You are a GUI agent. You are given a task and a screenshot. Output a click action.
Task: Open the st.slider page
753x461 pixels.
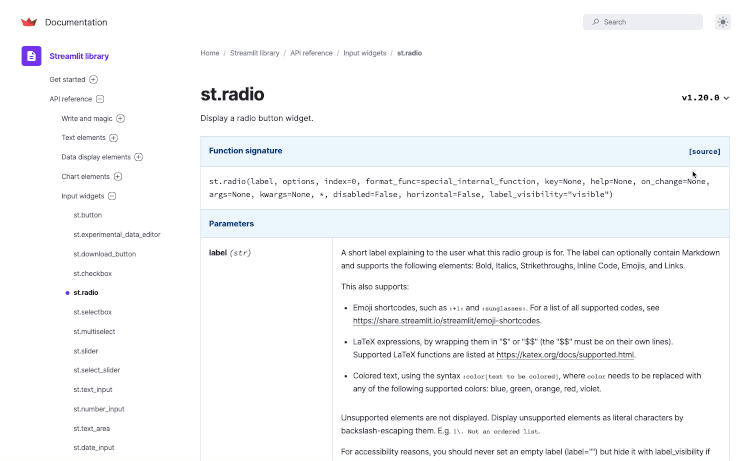click(85, 351)
